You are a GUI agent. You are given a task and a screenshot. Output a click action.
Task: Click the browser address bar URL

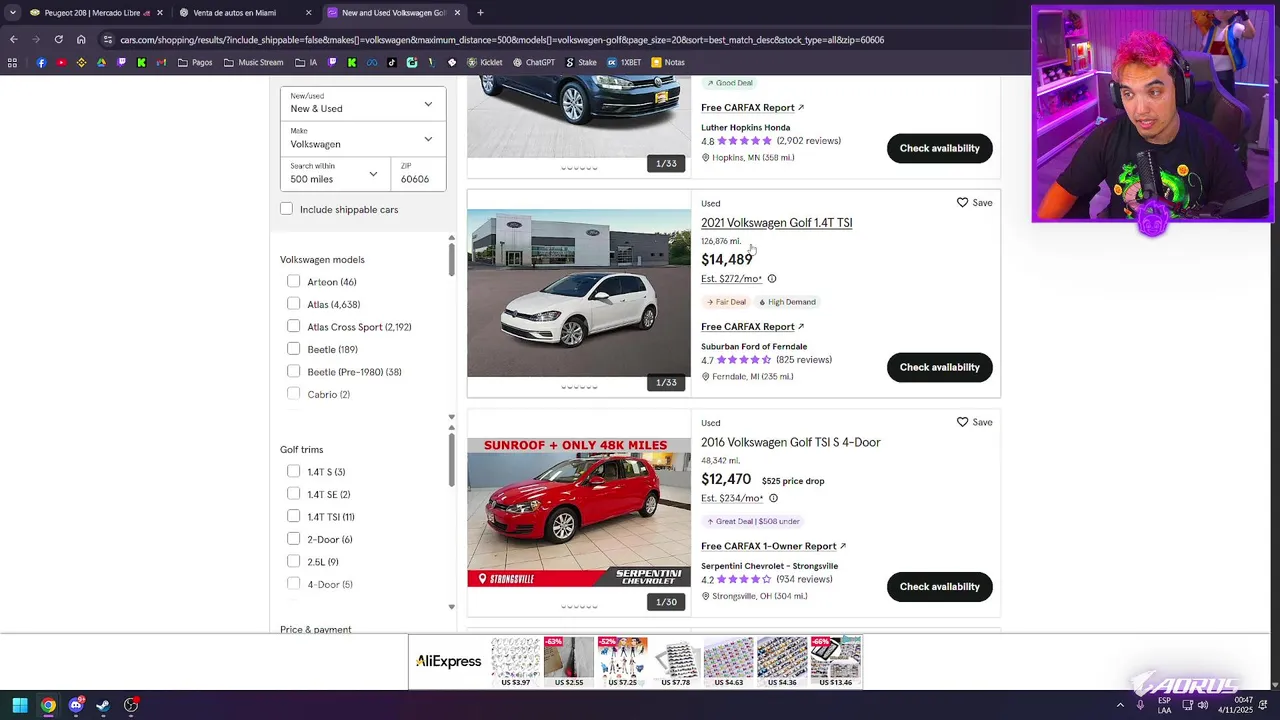tap(502, 40)
